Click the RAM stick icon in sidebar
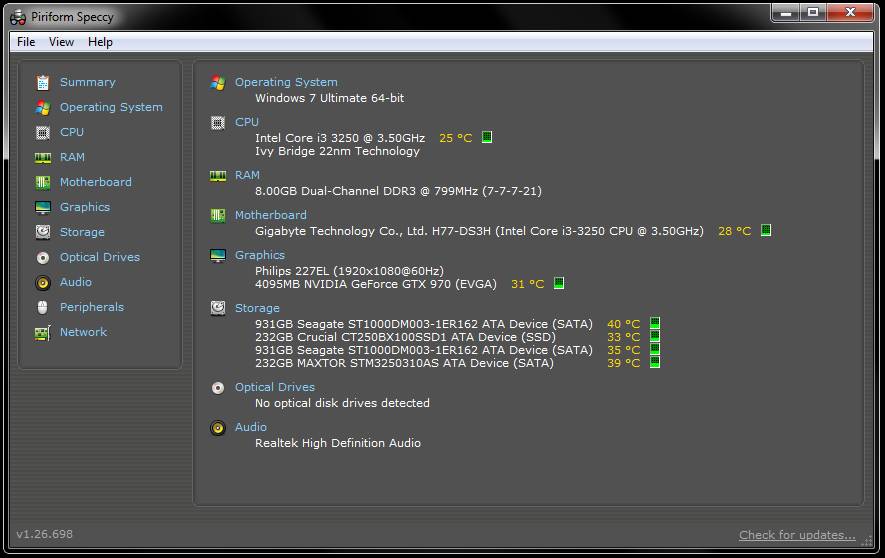 click(43, 158)
